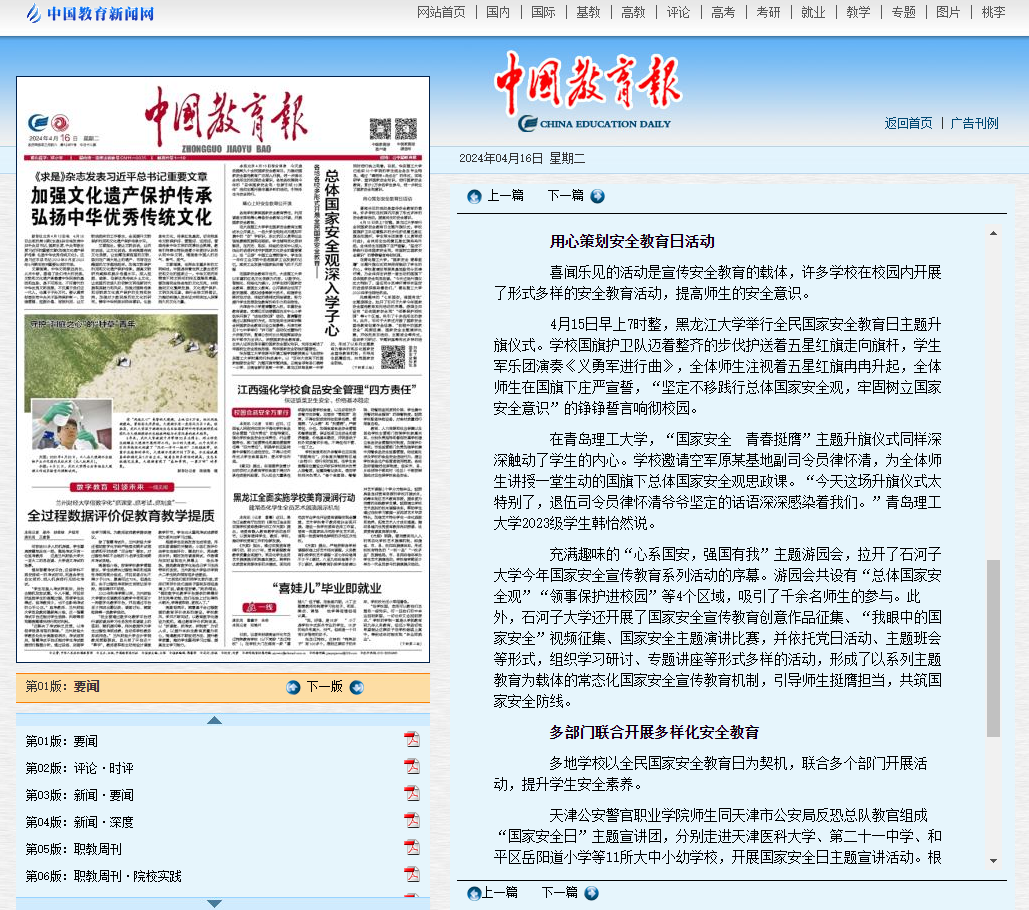The image size is (1029, 910).
Task: Click the previous-page arrow icon left of 下一版
Action: (x=293, y=687)
